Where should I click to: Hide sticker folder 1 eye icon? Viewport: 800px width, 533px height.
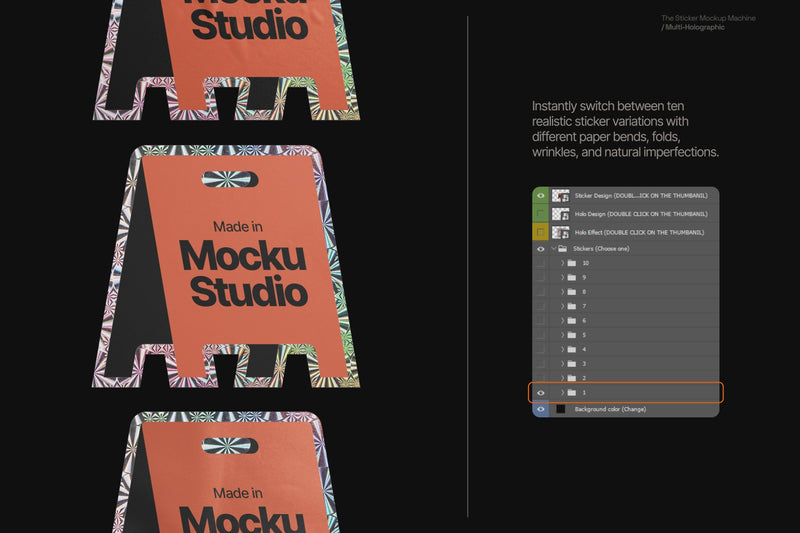[x=540, y=393]
